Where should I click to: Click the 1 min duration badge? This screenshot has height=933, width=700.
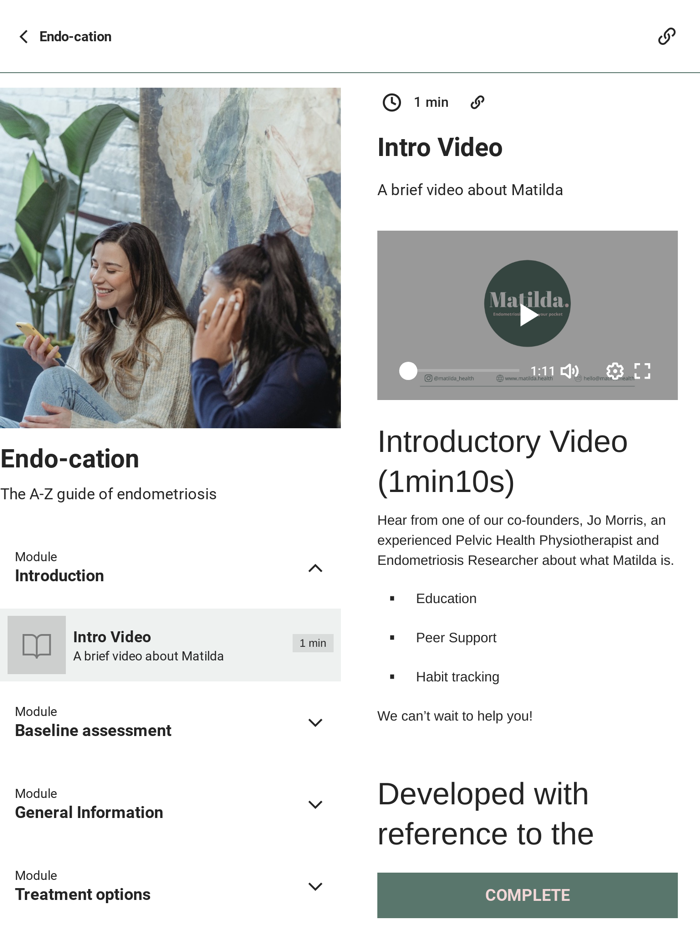[313, 643]
